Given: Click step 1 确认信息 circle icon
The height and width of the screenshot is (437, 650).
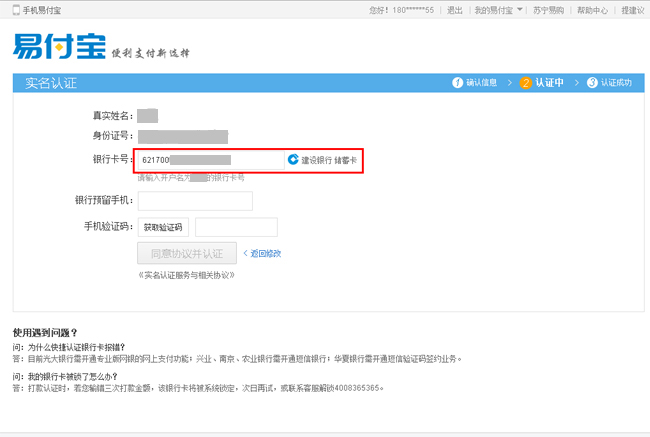Looking at the screenshot, I should pyautogui.click(x=457, y=83).
